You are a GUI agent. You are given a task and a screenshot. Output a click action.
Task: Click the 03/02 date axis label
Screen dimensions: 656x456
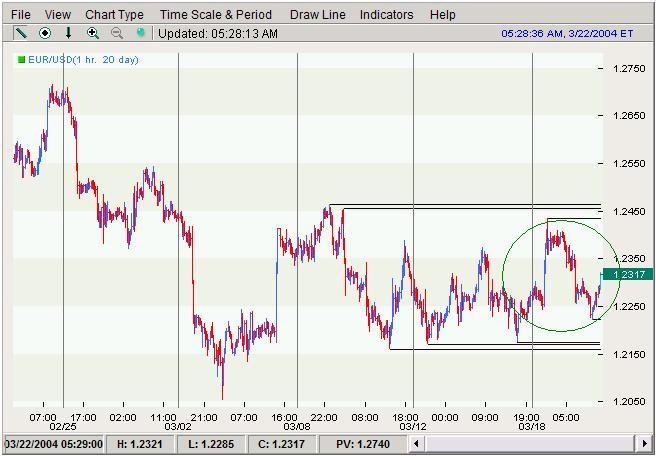click(178, 426)
